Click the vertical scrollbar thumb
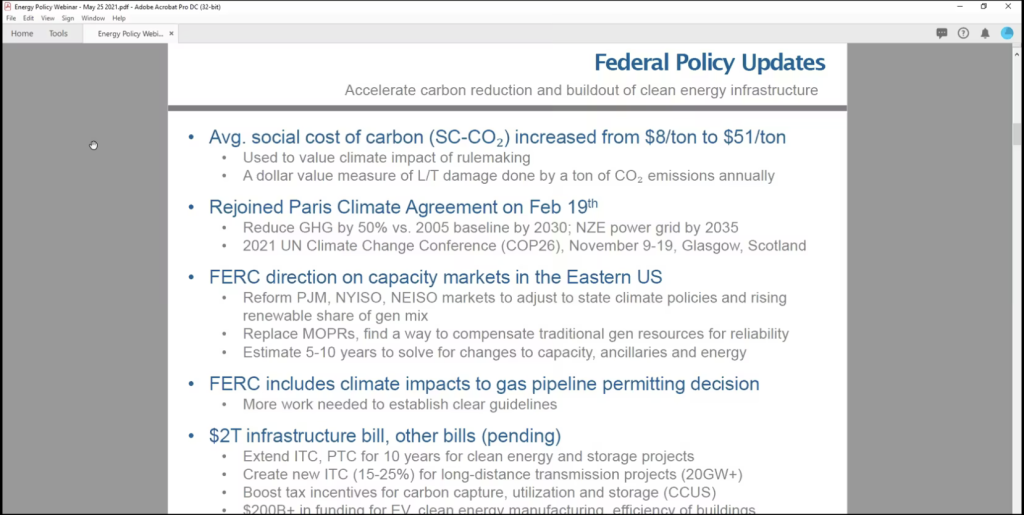This screenshot has height=515, width=1024. point(1017,135)
